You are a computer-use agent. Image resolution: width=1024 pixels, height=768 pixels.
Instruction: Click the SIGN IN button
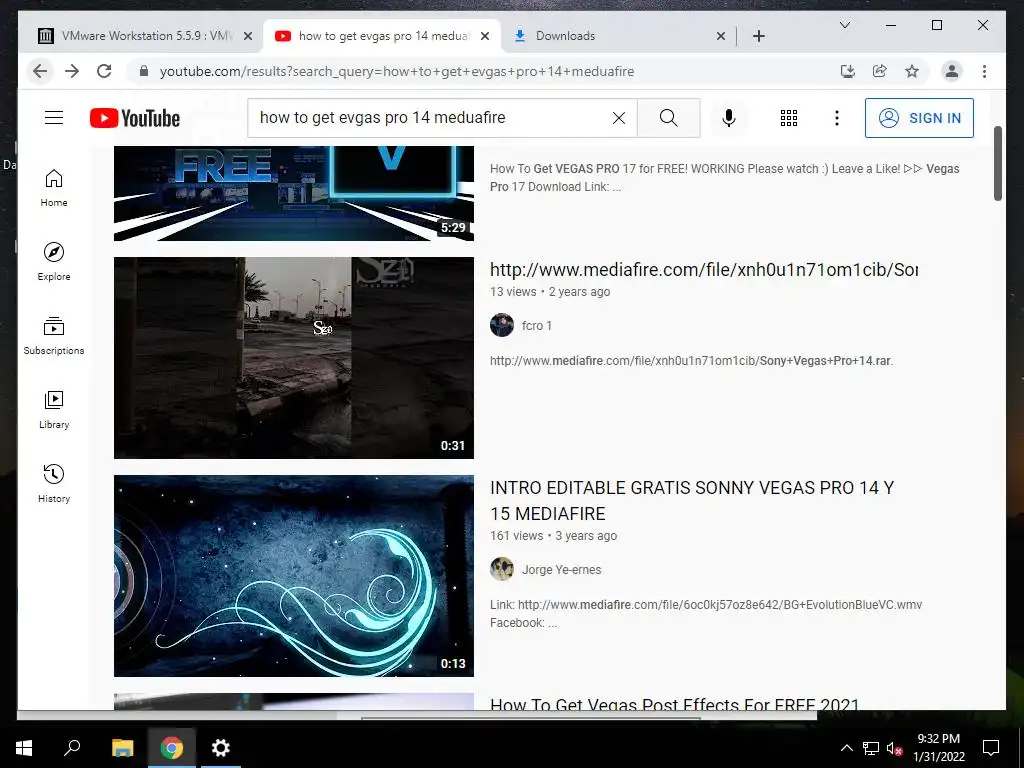(x=919, y=118)
